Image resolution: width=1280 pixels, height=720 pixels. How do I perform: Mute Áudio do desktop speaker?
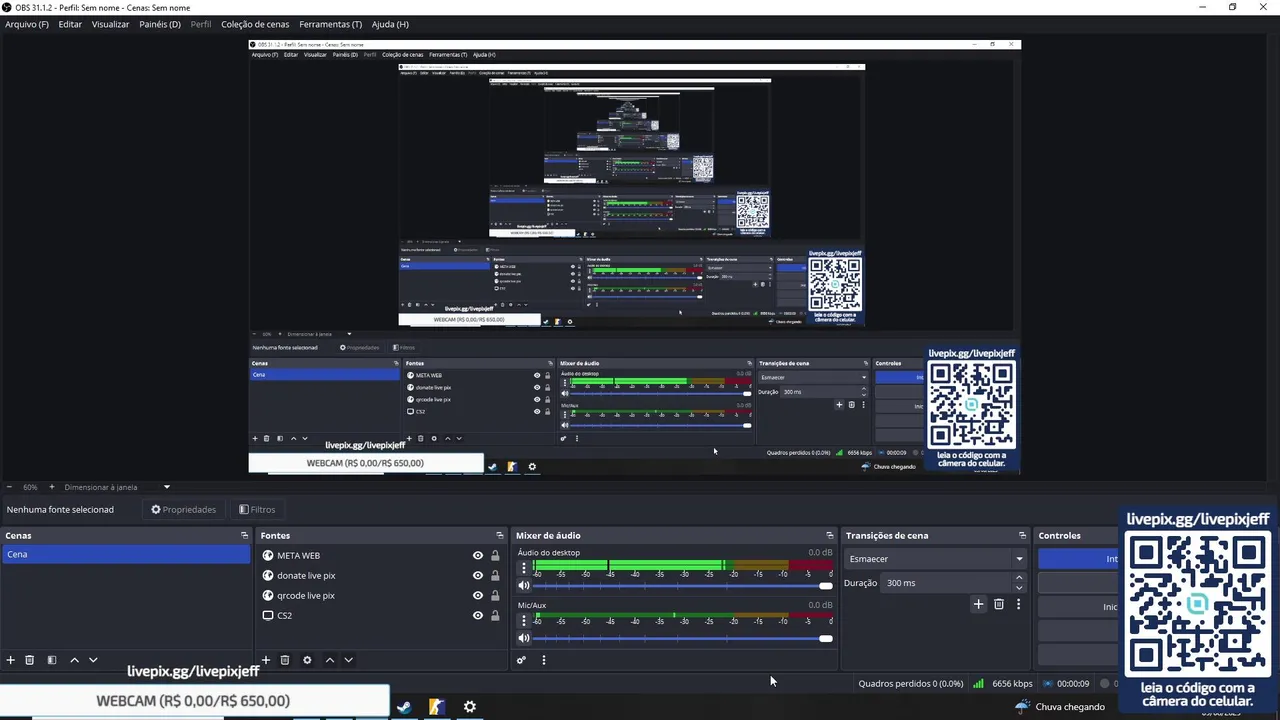coord(523,586)
